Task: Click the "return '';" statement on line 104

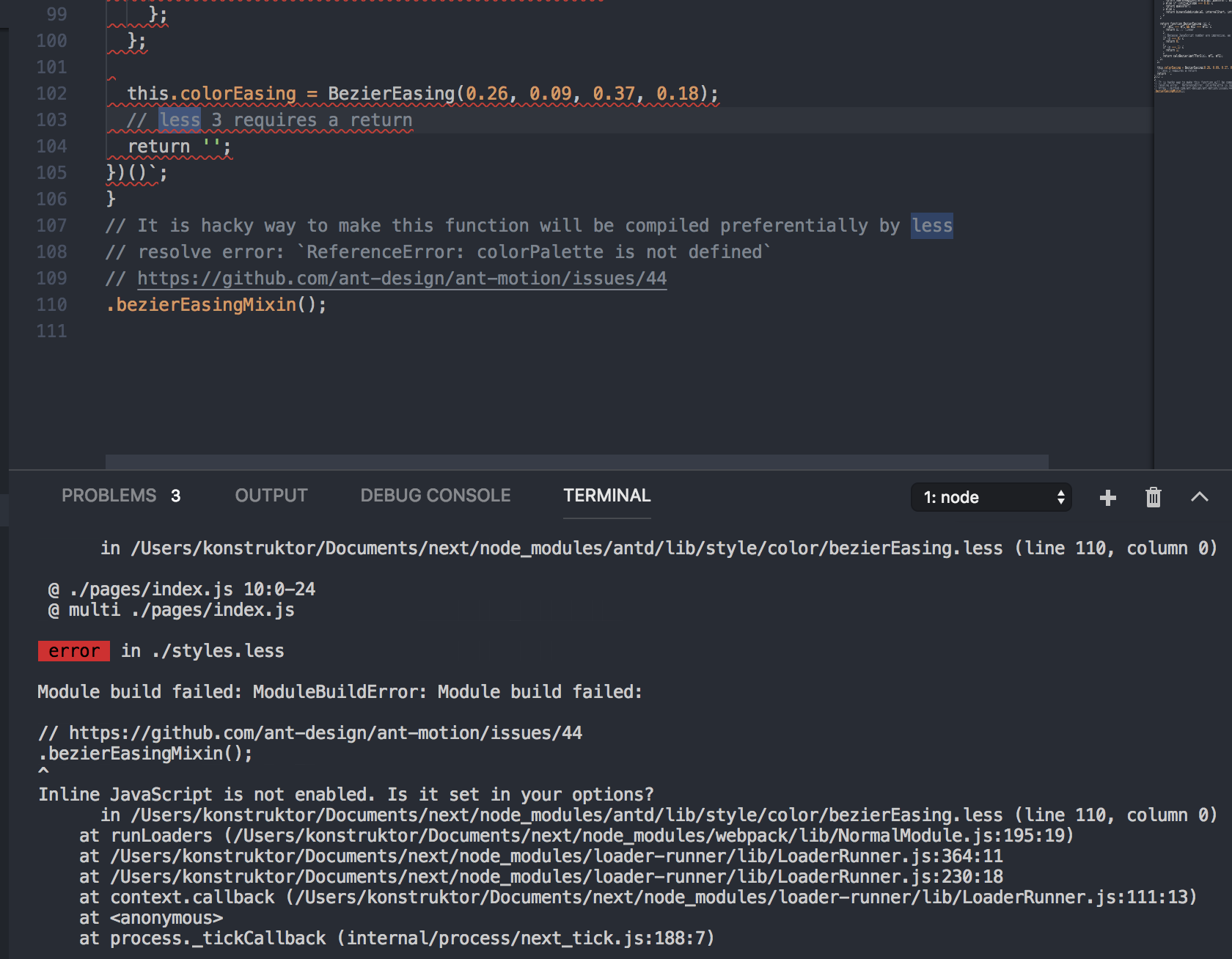Action: (180, 147)
